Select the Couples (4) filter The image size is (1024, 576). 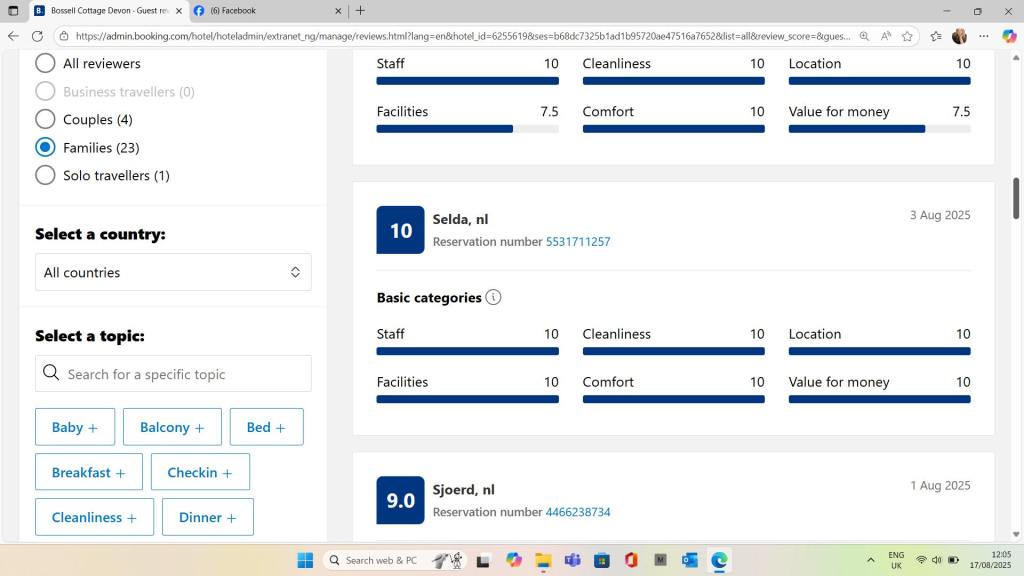pos(45,119)
